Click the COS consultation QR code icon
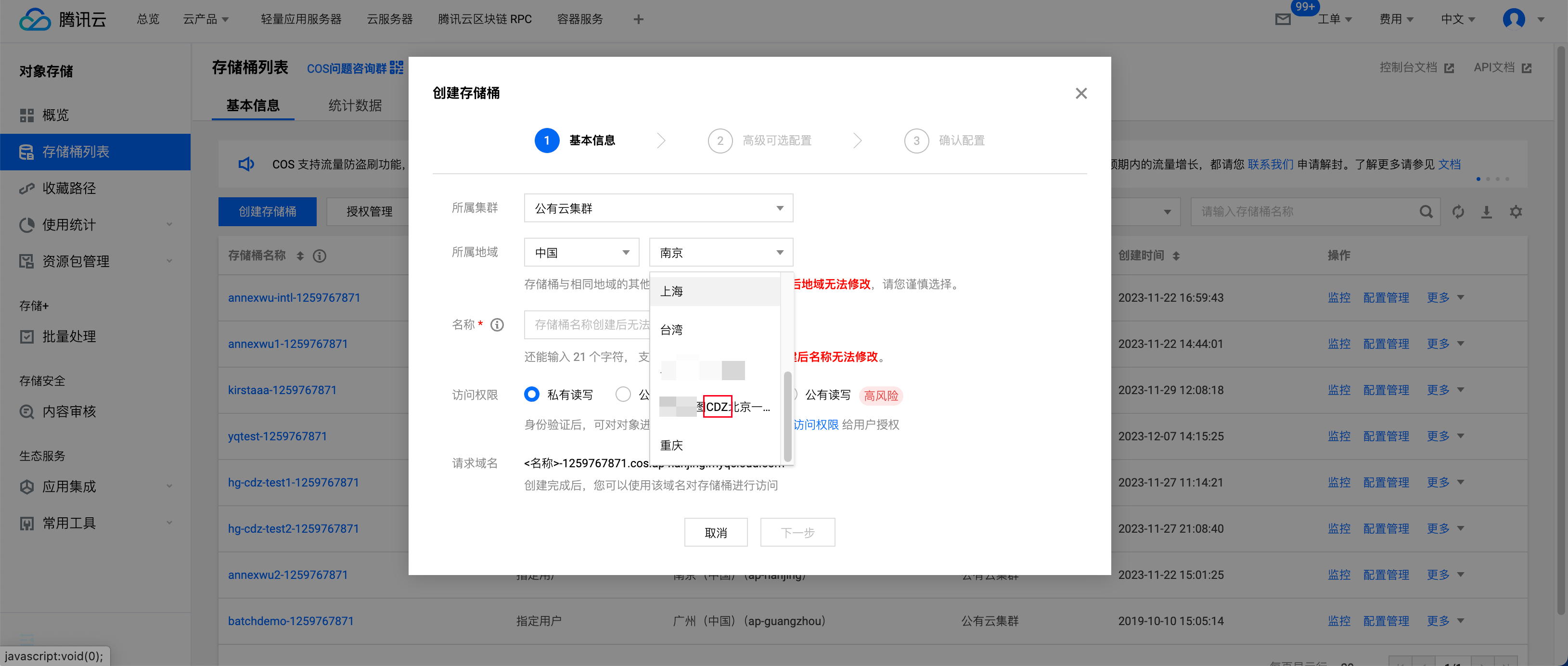The width and height of the screenshot is (1568, 666). click(396, 67)
